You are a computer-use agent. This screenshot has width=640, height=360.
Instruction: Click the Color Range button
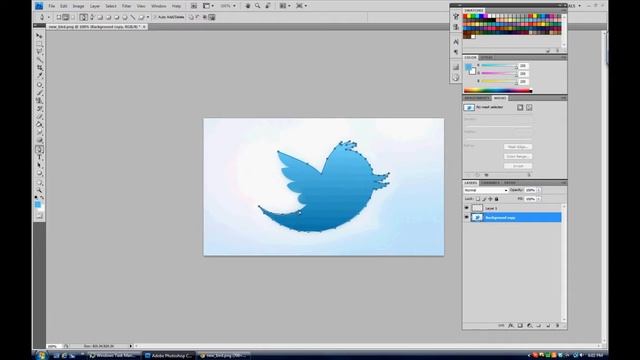tap(518, 156)
